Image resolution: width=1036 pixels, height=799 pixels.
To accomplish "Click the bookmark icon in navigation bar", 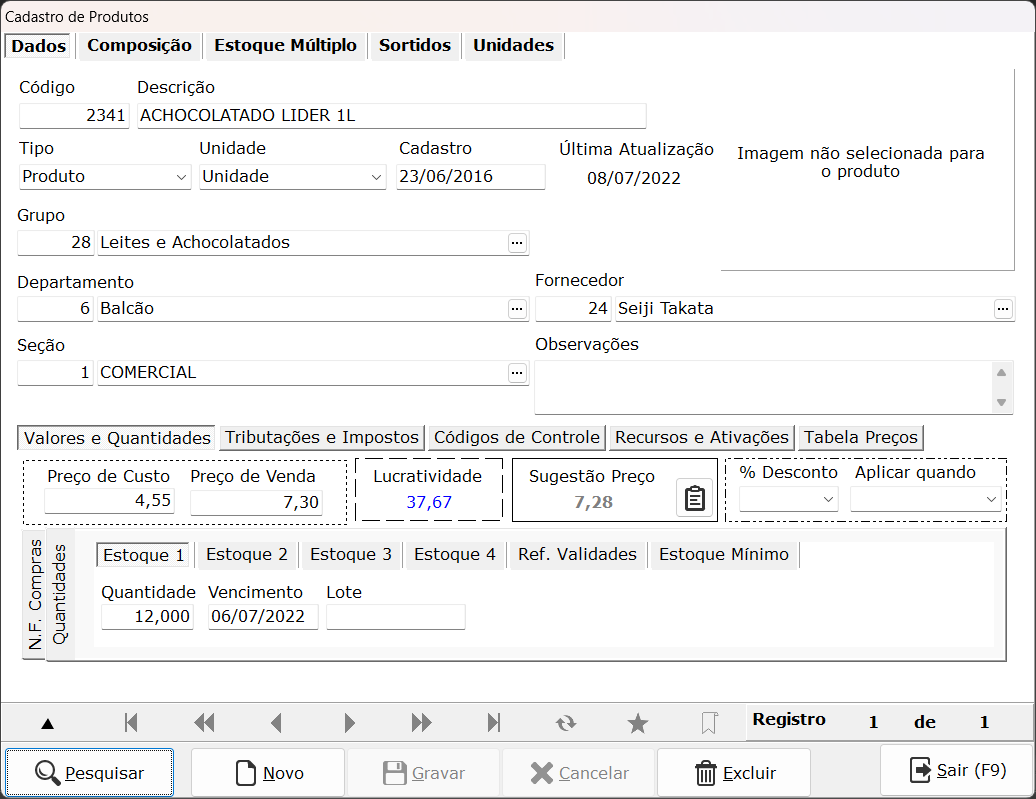I will click(709, 723).
